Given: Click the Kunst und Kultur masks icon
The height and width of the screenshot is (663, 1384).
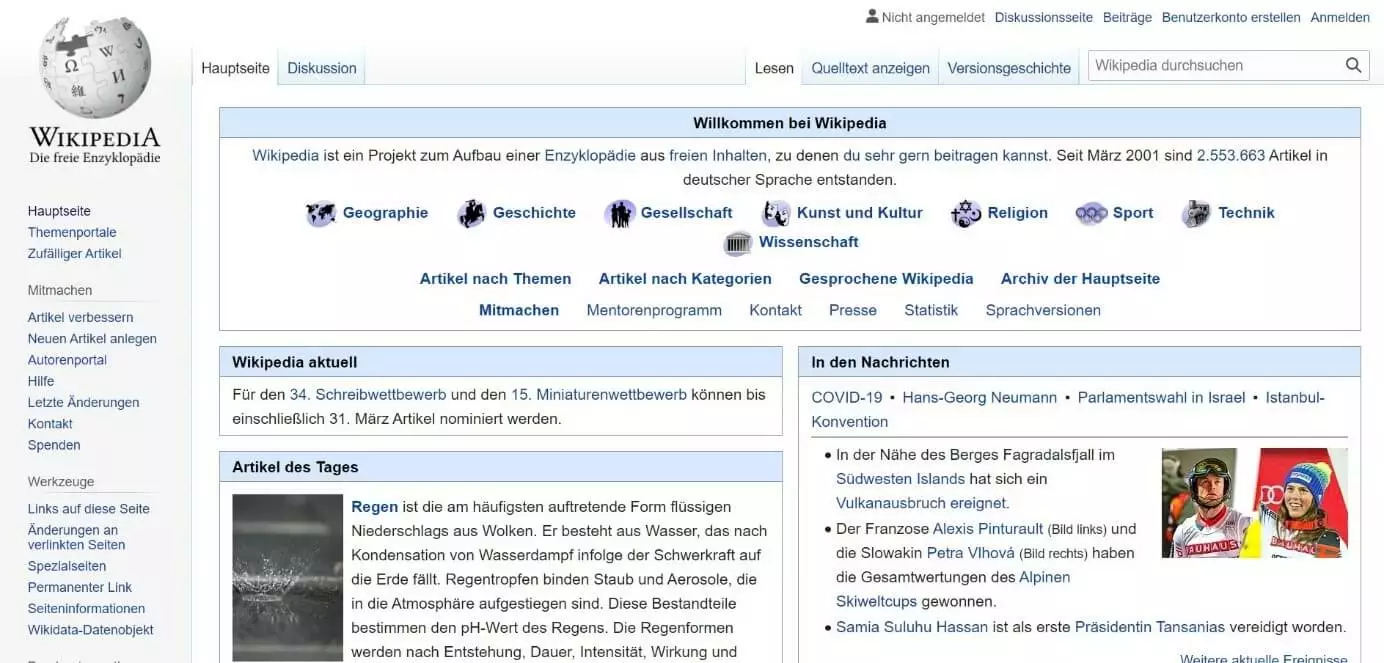Looking at the screenshot, I should click(776, 213).
